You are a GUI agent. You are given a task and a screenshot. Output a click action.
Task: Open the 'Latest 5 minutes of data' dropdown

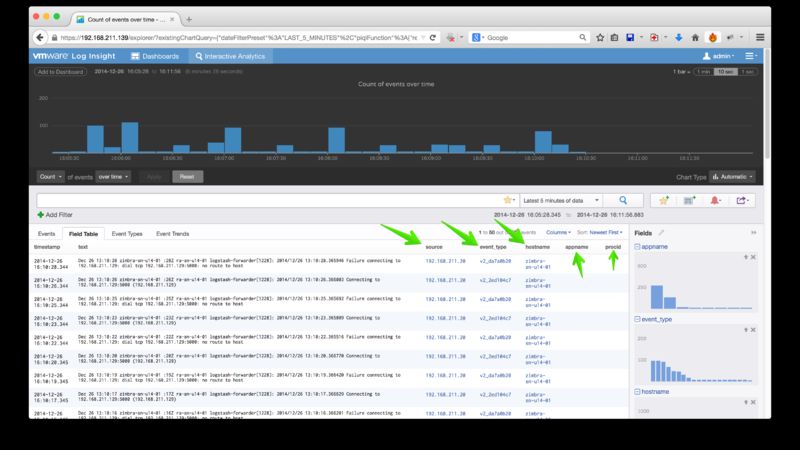pos(560,201)
